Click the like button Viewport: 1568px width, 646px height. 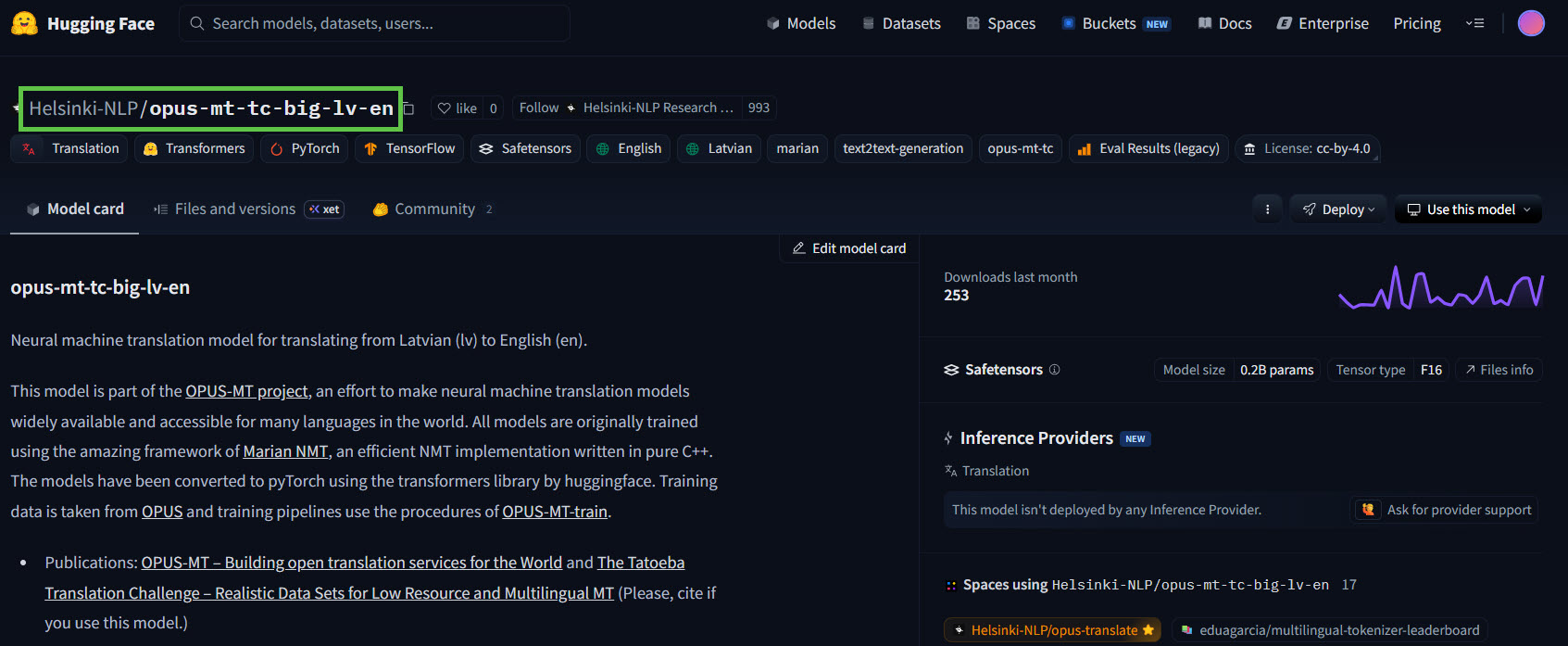(458, 108)
